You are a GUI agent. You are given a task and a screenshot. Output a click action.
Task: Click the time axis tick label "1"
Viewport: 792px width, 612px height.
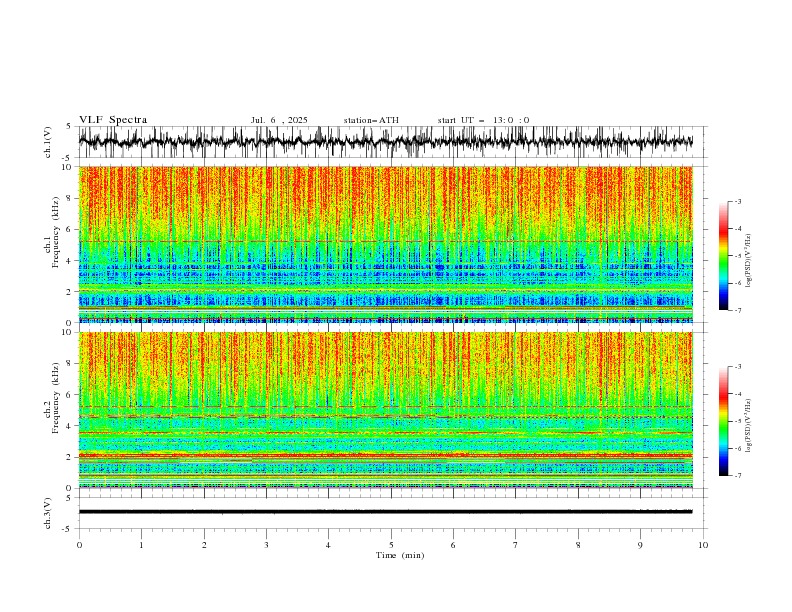pos(141,545)
